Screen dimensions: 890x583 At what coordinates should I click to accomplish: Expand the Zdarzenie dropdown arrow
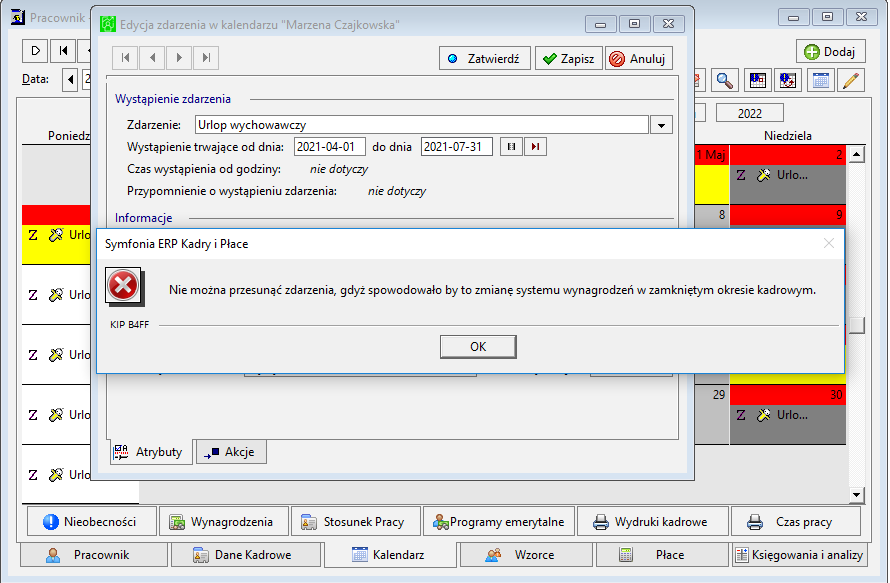tap(661, 125)
